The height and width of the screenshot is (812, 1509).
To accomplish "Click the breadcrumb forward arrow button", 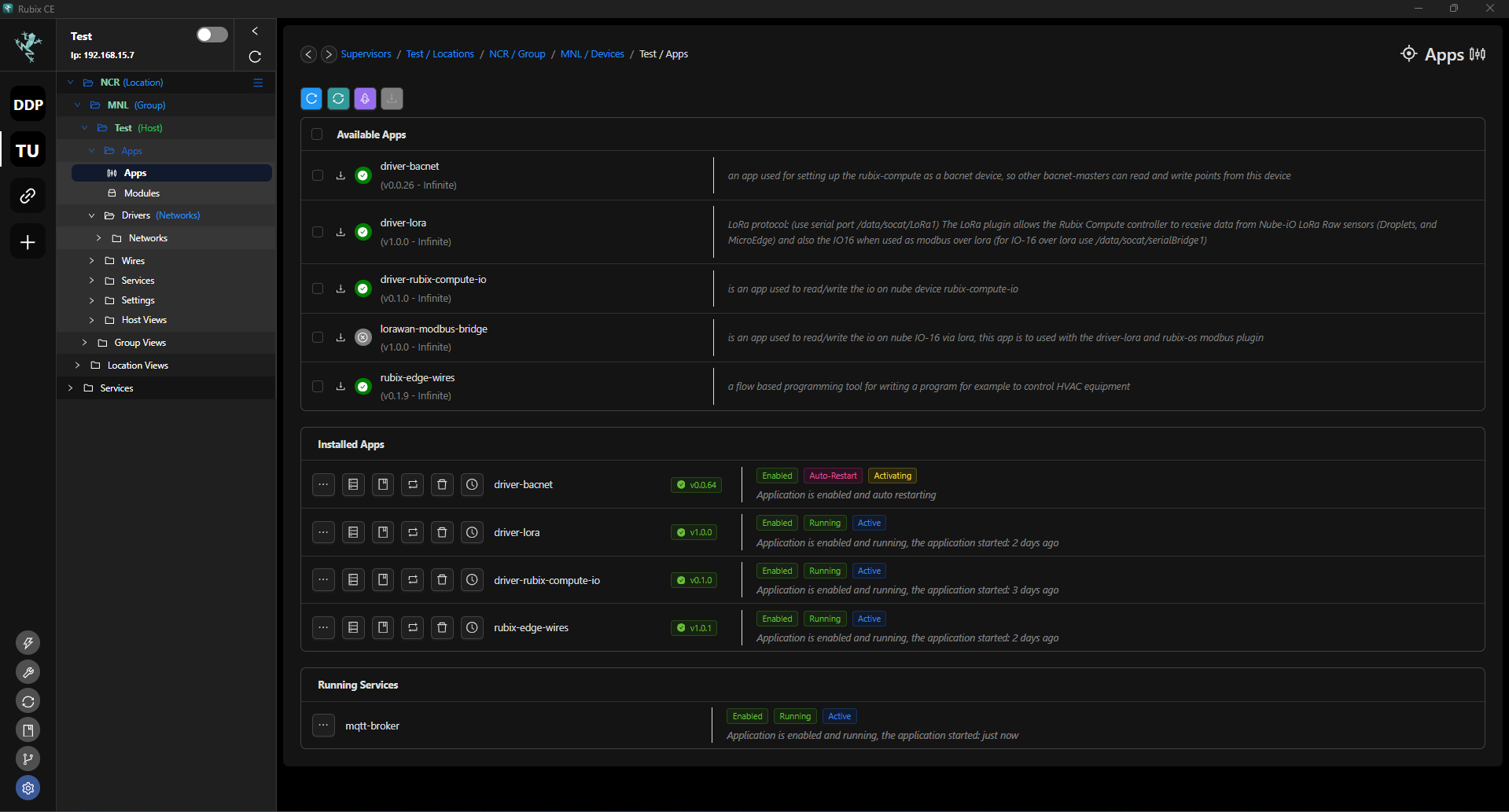I will click(x=329, y=54).
